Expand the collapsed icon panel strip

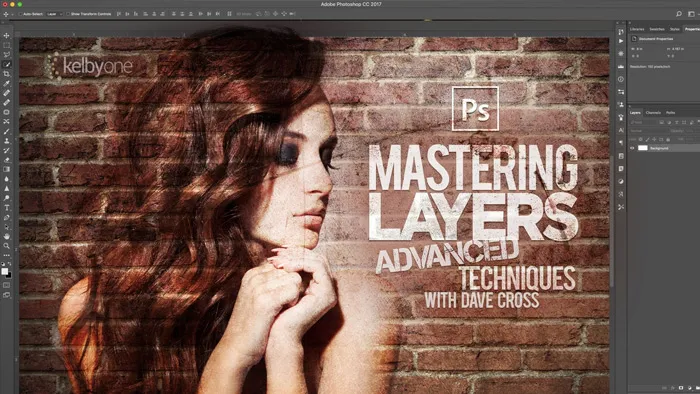(618, 22)
